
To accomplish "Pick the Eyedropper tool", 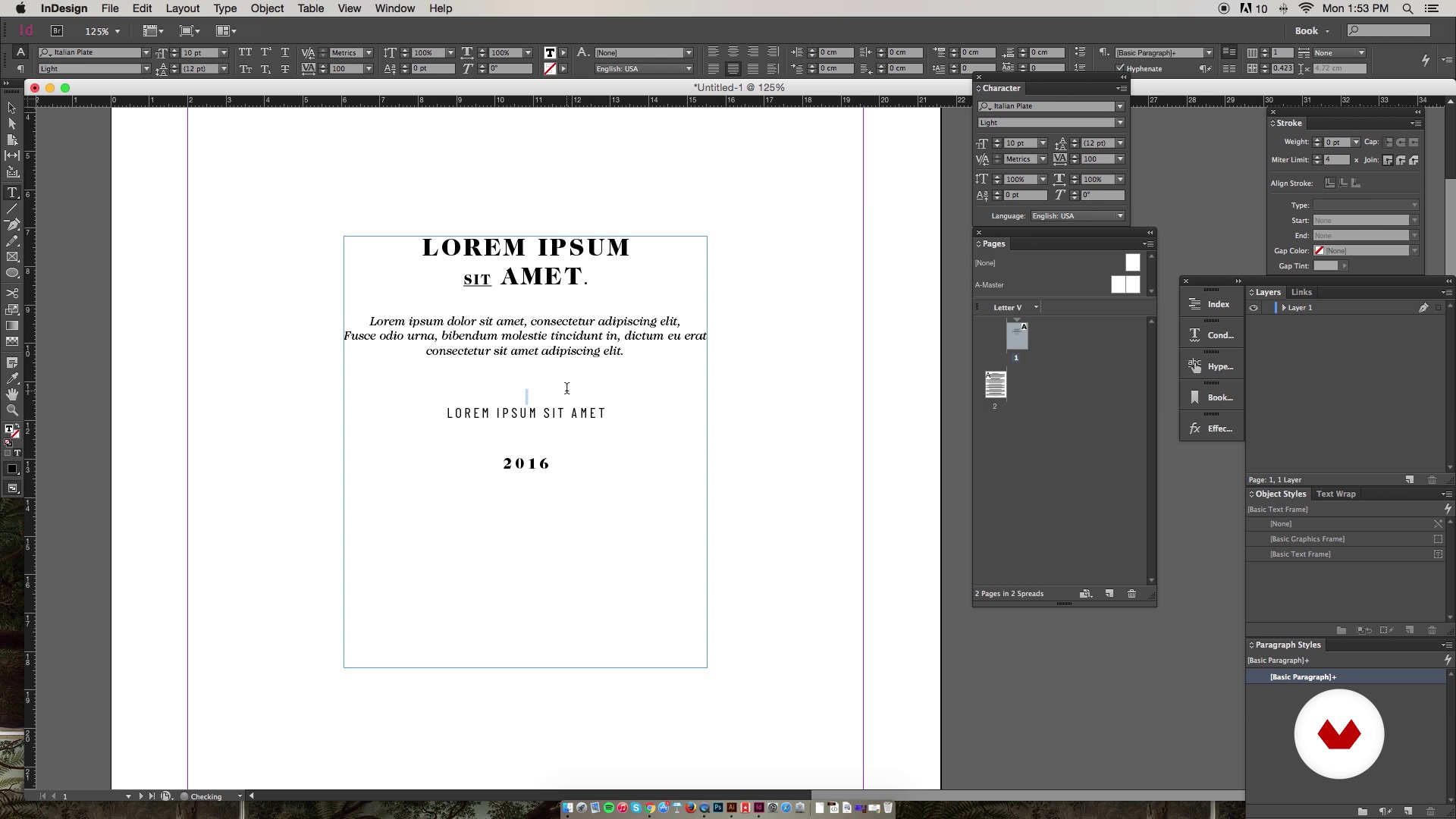I will point(12,378).
